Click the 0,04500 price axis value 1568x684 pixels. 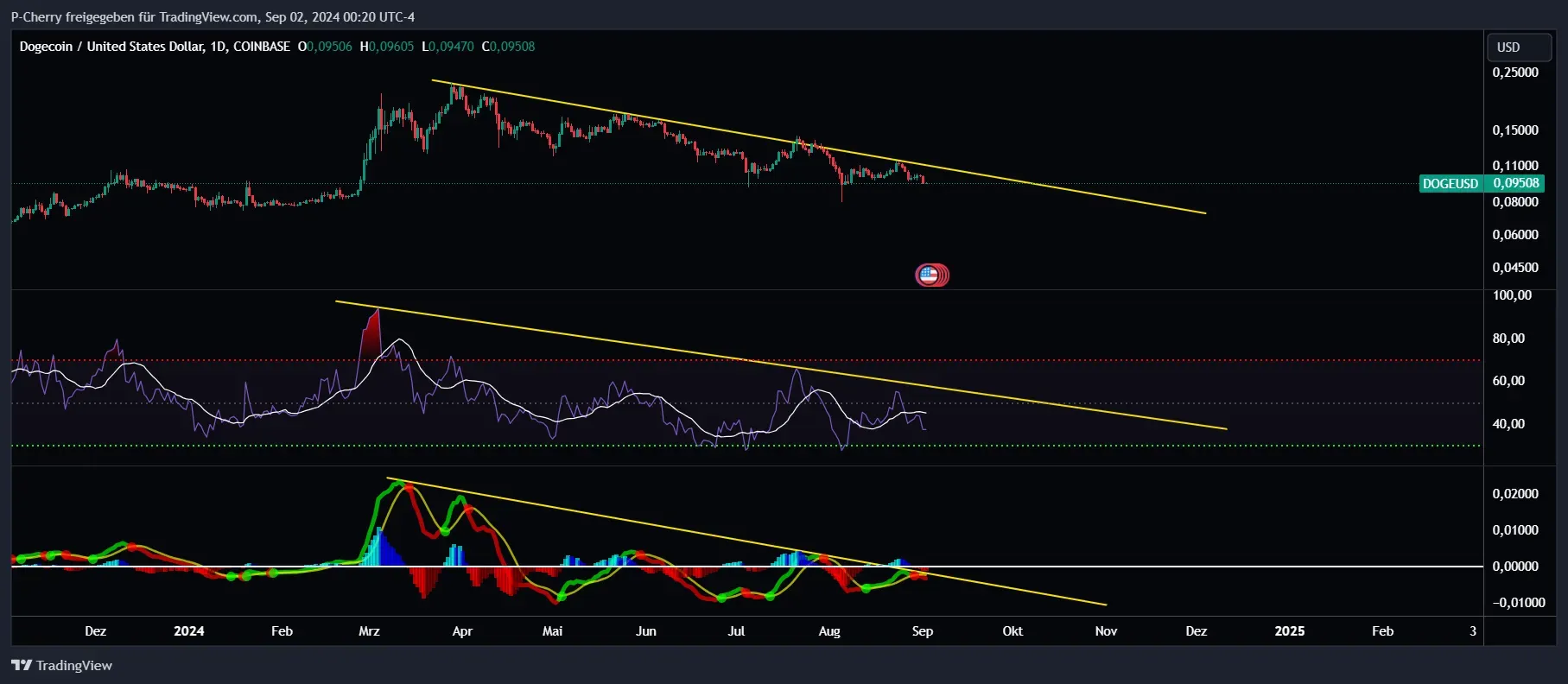(1515, 268)
